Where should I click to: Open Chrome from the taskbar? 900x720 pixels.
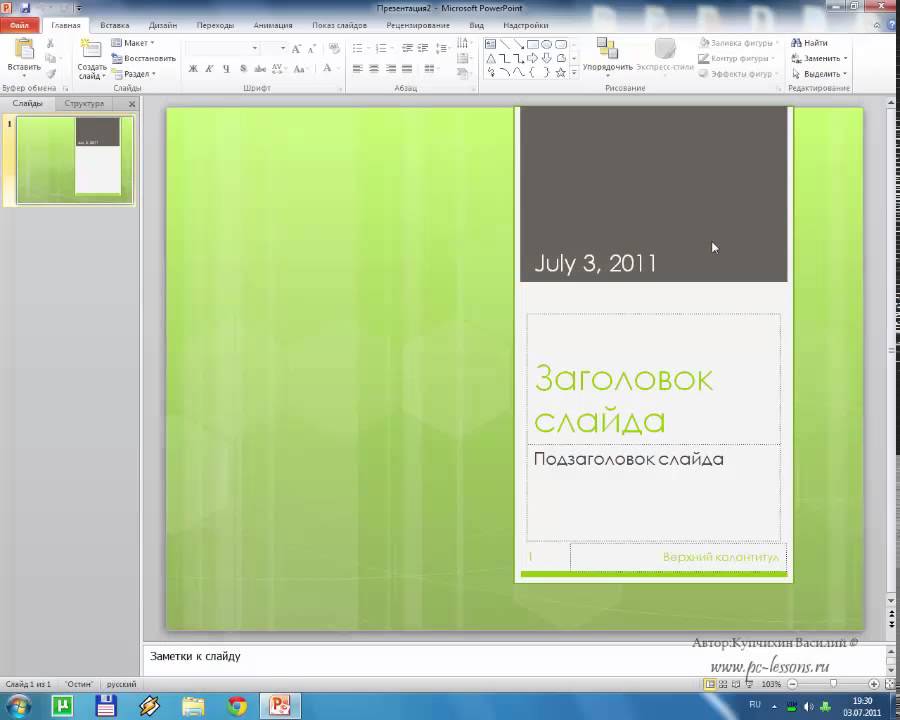[236, 706]
